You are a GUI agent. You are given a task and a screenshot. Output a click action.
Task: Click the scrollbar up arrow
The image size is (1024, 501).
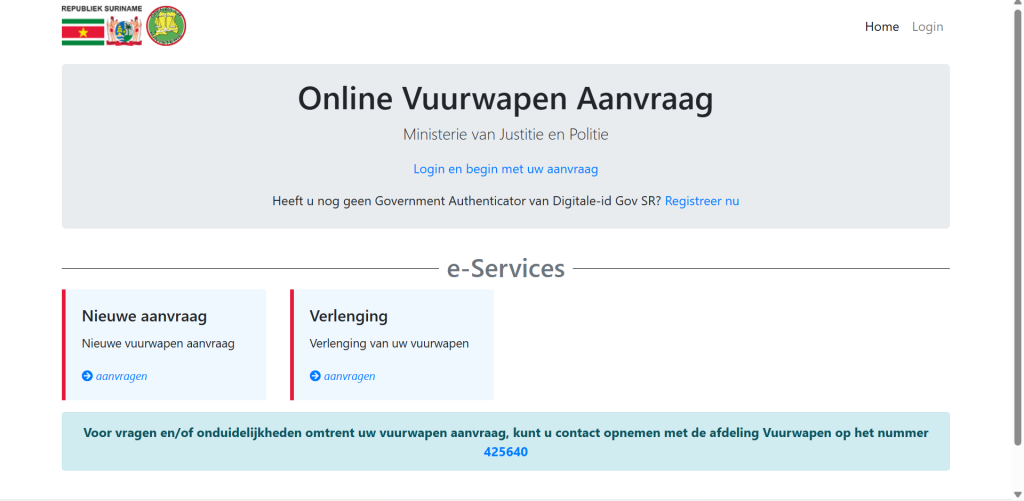click(x=1017, y=6)
